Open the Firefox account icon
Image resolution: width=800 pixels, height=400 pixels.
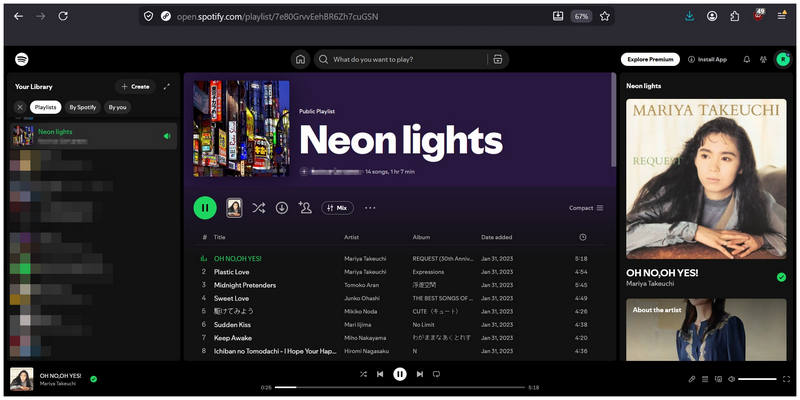(712, 16)
